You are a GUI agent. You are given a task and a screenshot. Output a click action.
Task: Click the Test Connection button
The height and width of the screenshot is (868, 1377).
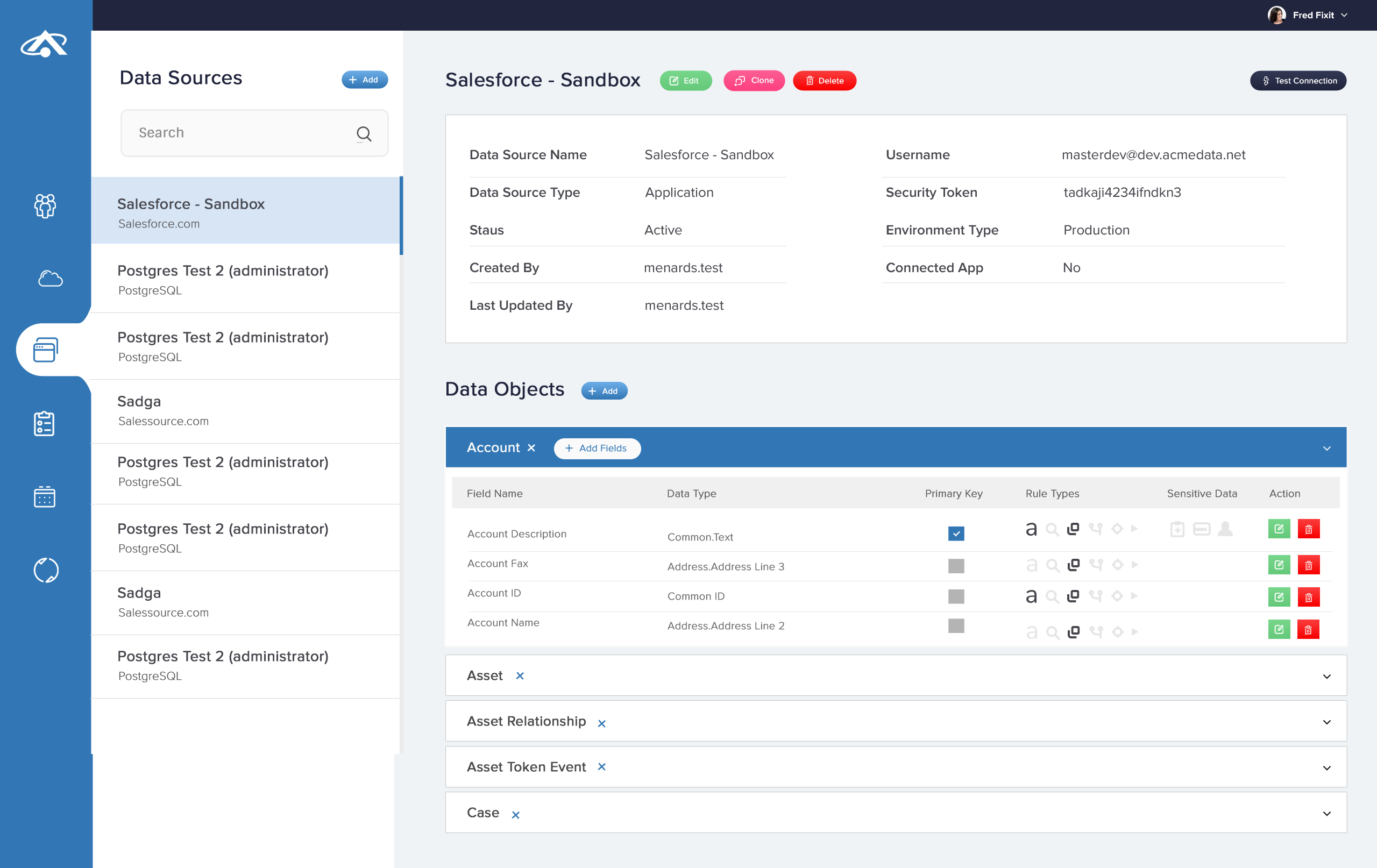click(1298, 81)
